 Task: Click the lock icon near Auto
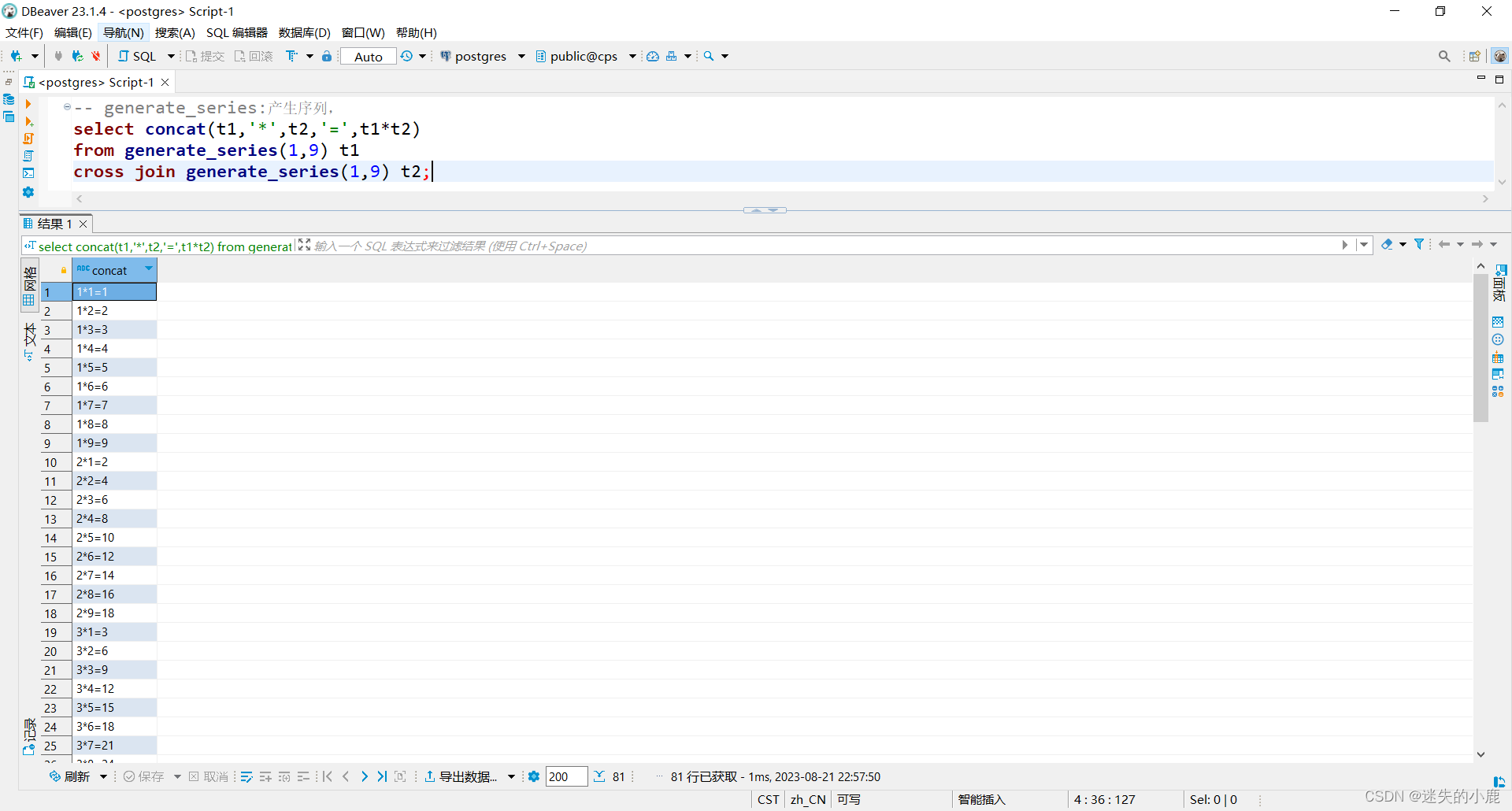click(327, 56)
